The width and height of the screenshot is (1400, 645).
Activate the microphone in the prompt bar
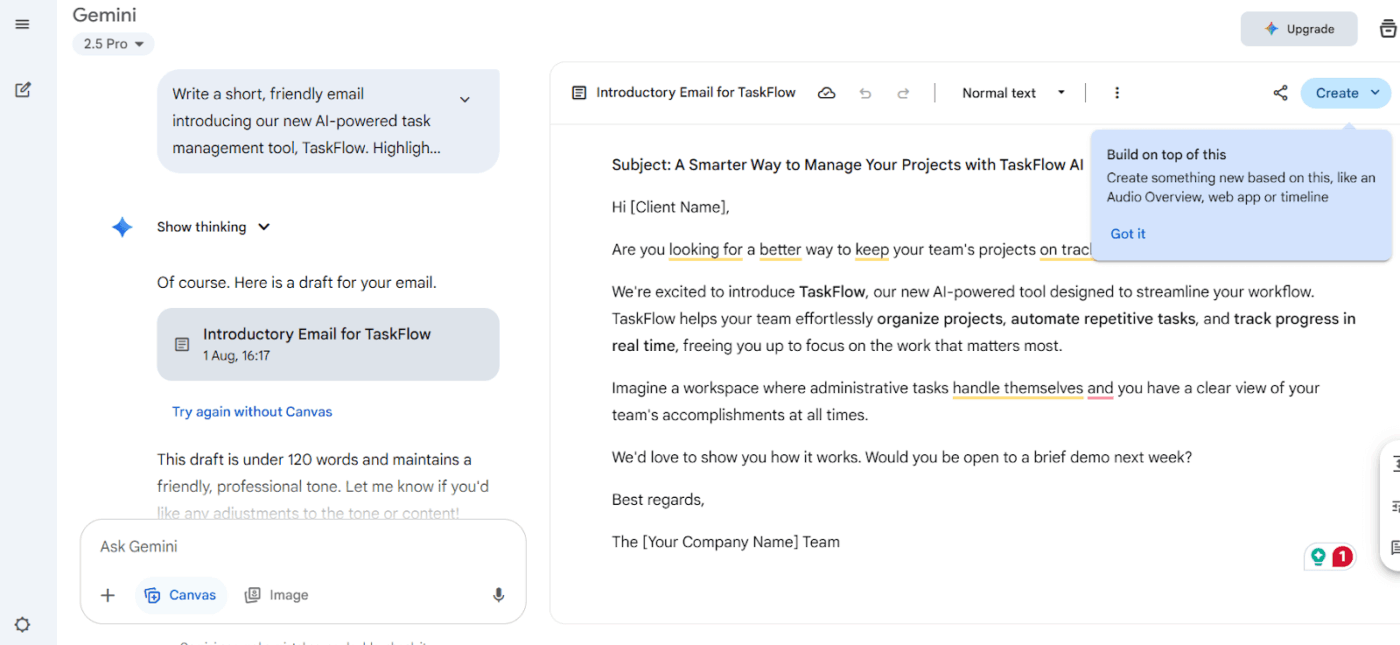pos(498,594)
